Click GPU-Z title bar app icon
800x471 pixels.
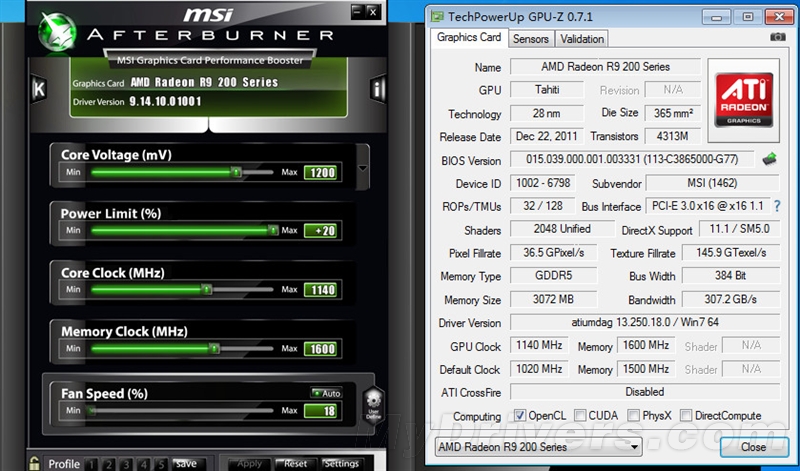click(437, 16)
